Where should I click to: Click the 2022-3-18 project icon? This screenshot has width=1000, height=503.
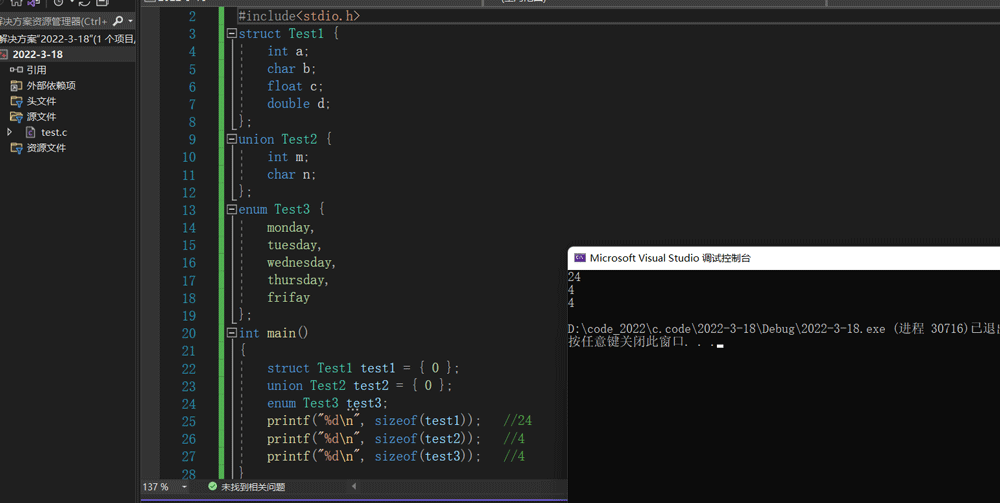[x=4, y=54]
